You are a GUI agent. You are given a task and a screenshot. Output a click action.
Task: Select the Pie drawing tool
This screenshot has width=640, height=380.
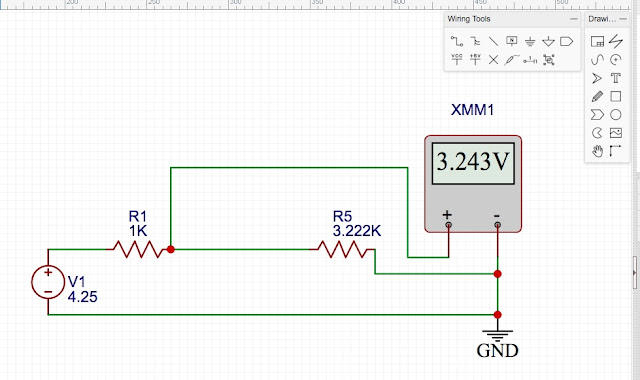pos(597,133)
